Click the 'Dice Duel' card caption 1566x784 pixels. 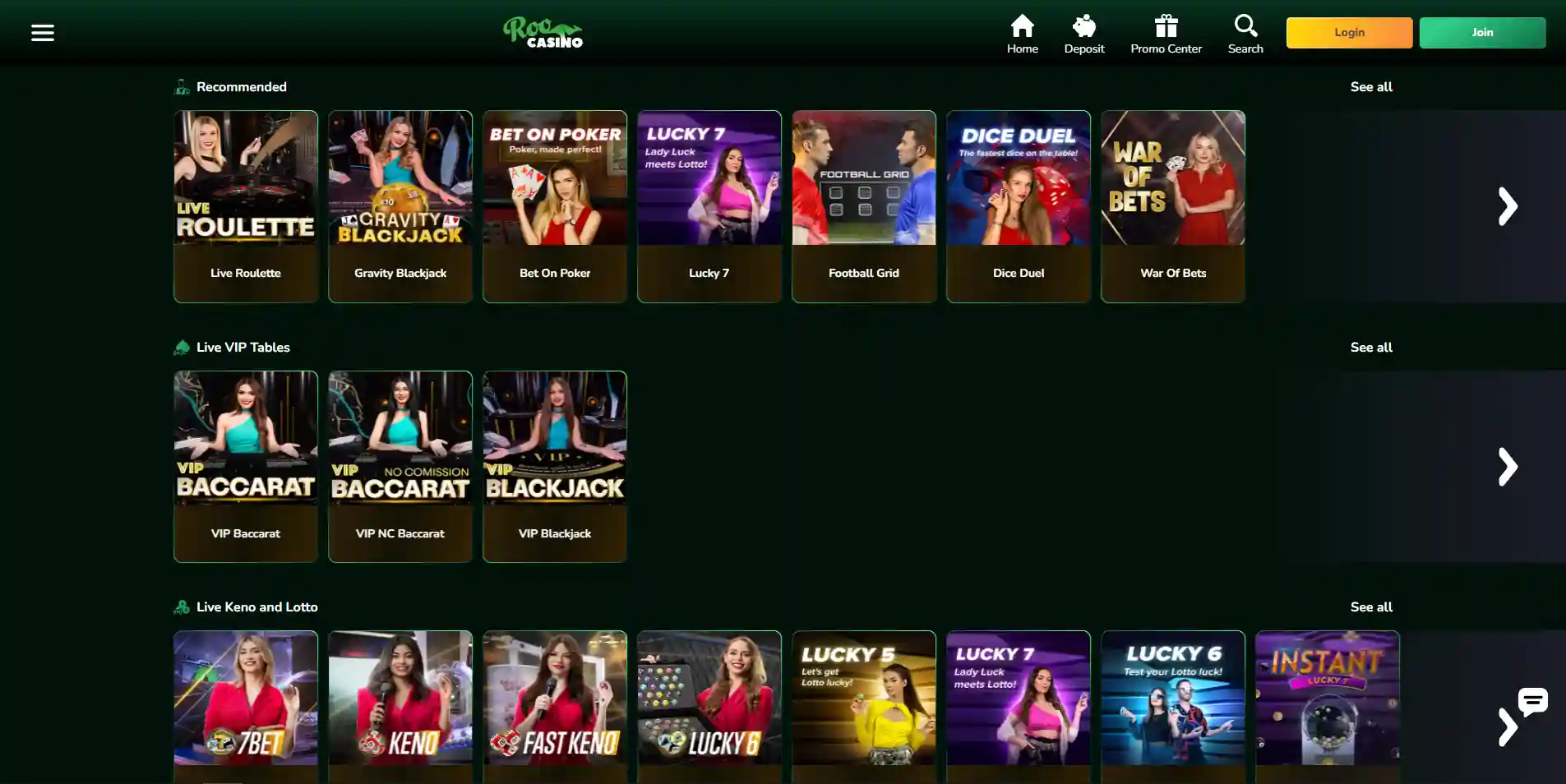(1019, 273)
